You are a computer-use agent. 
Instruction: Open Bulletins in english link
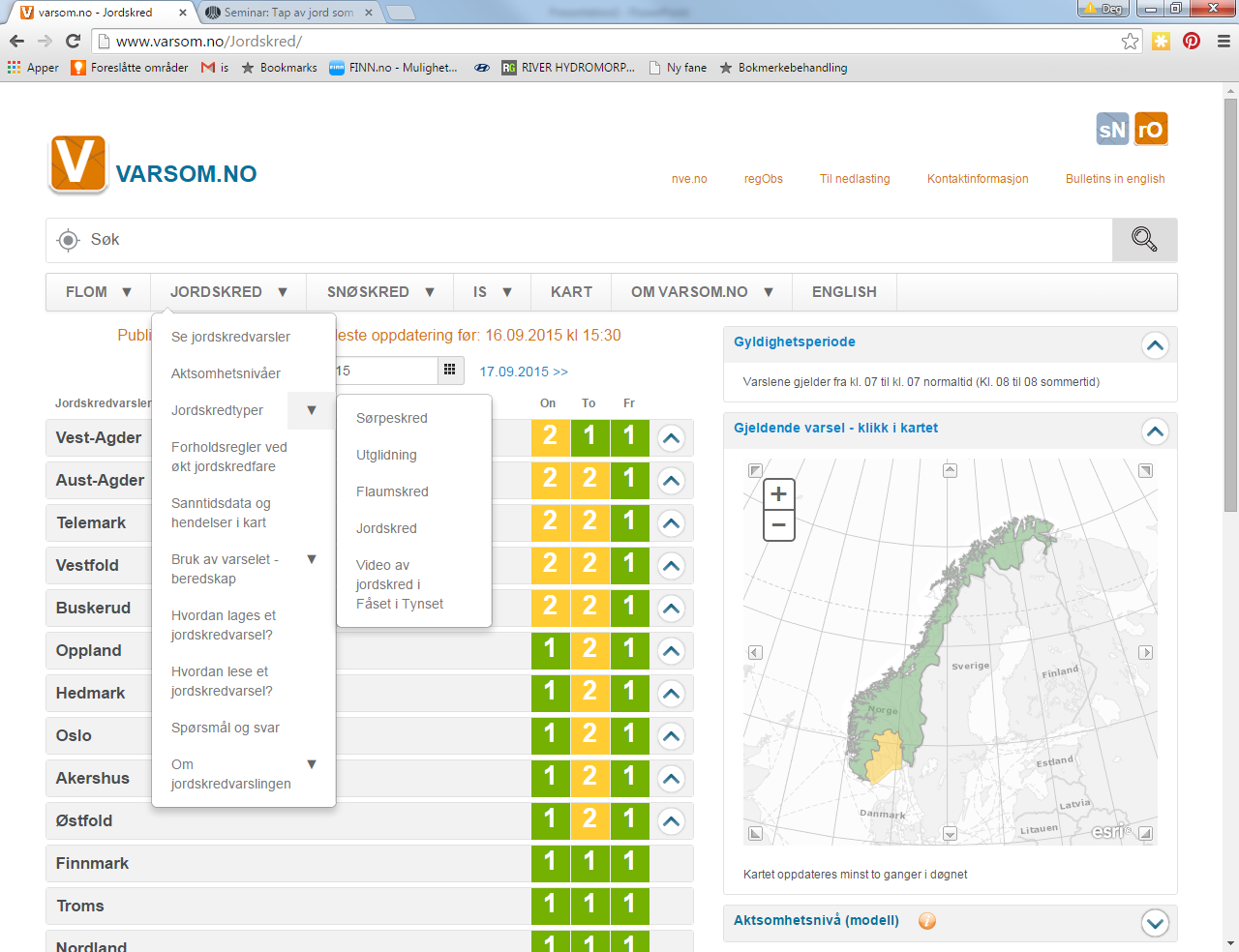(x=1115, y=179)
